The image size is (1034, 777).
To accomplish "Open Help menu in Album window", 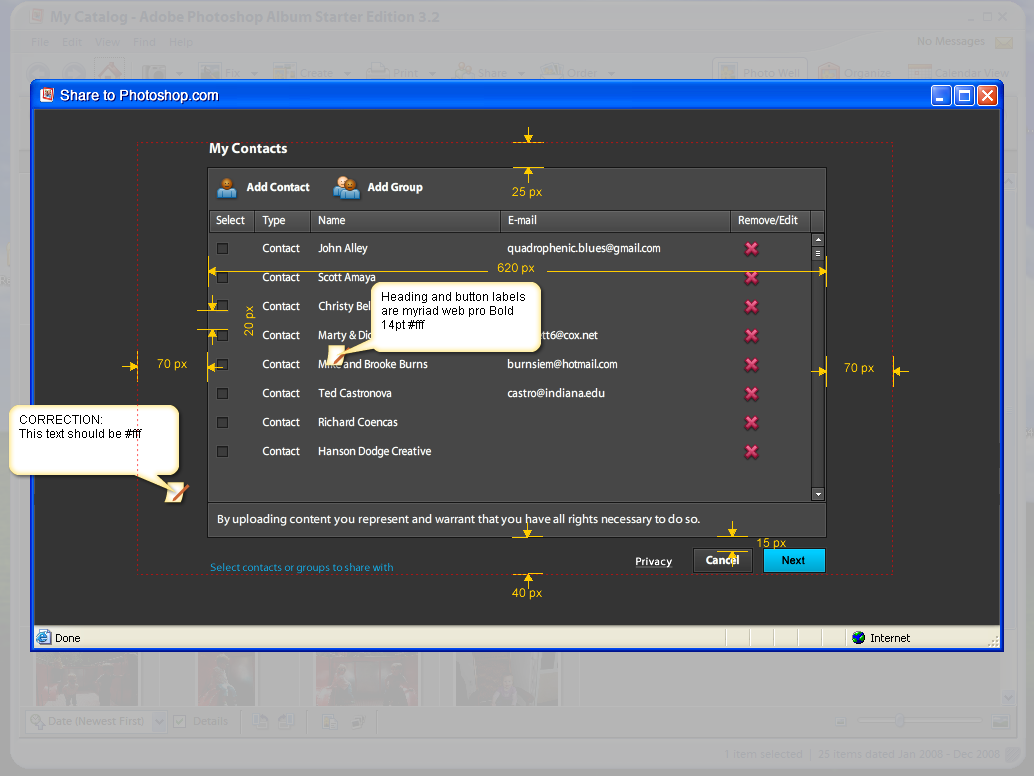I will (181, 42).
